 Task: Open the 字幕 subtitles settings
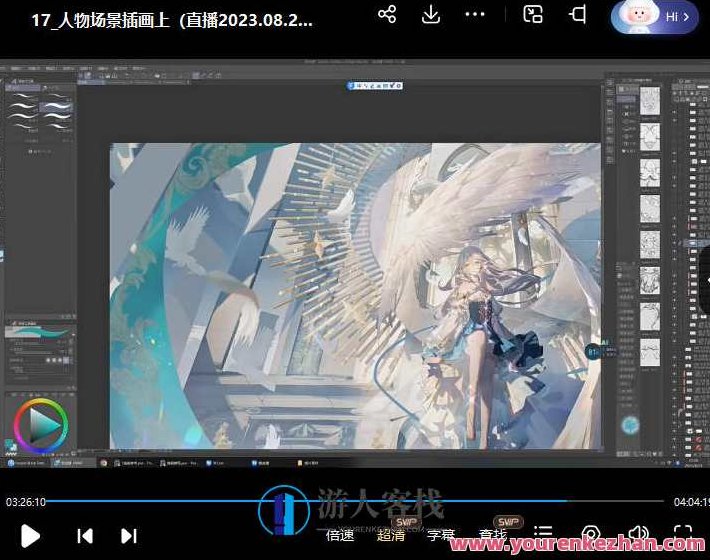click(441, 536)
